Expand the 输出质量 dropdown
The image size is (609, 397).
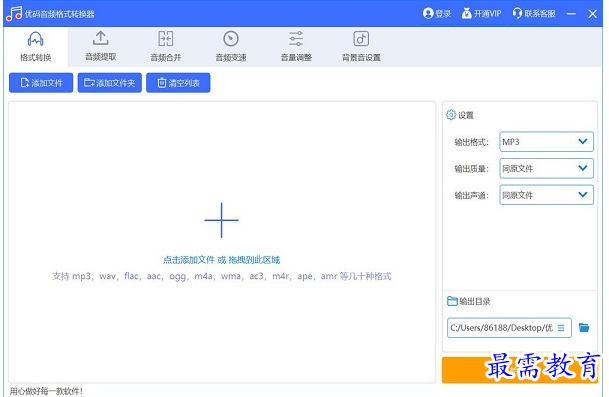[x=546, y=168]
